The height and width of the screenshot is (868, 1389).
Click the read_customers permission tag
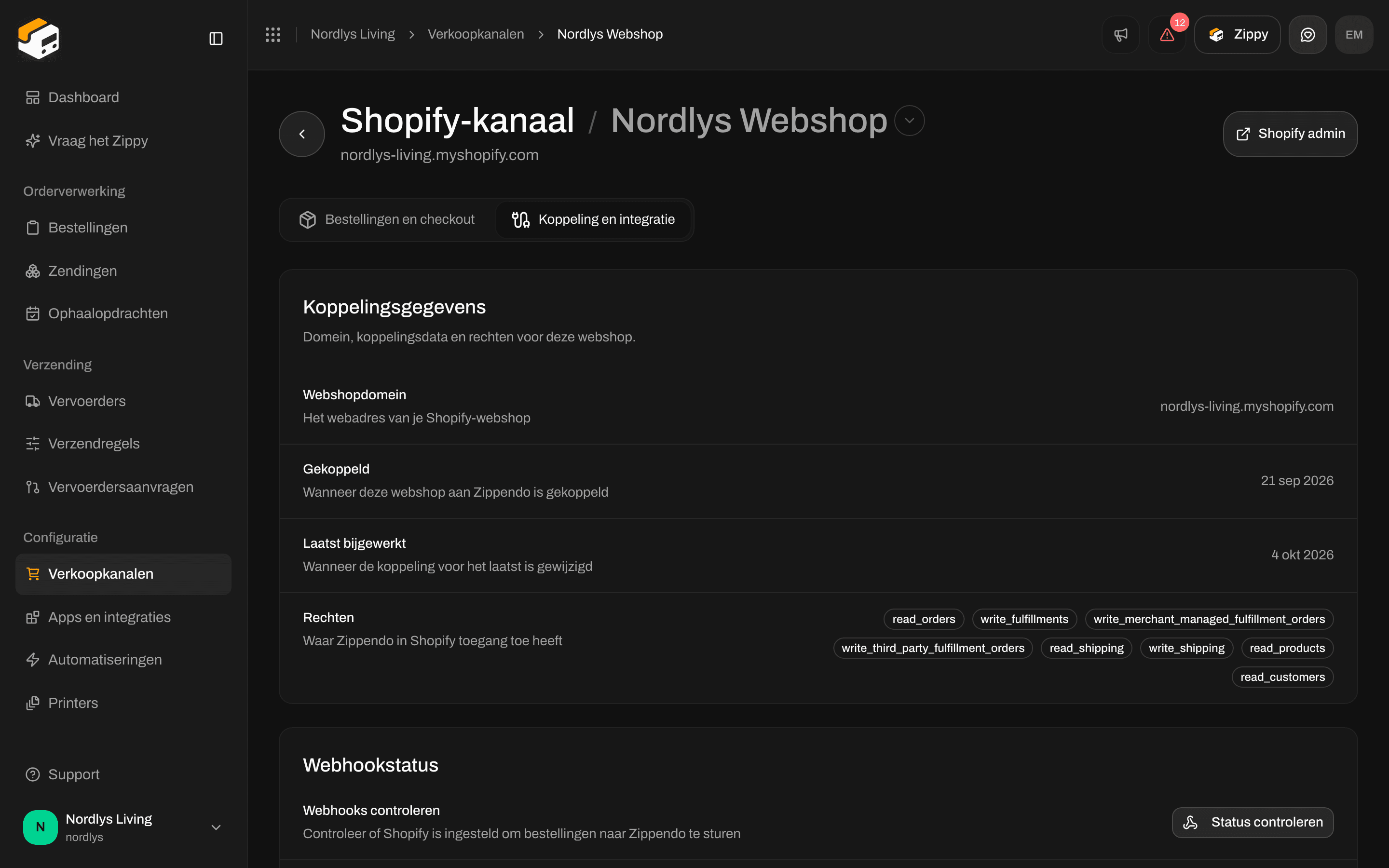(x=1282, y=677)
